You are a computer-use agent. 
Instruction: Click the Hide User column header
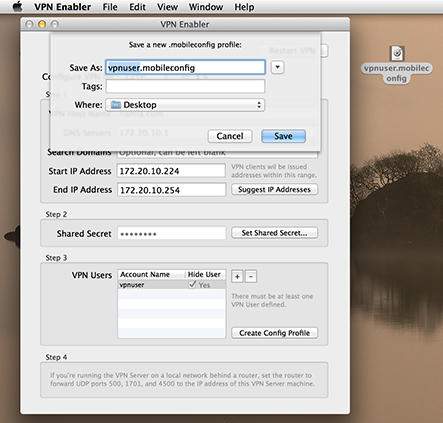pos(205,274)
